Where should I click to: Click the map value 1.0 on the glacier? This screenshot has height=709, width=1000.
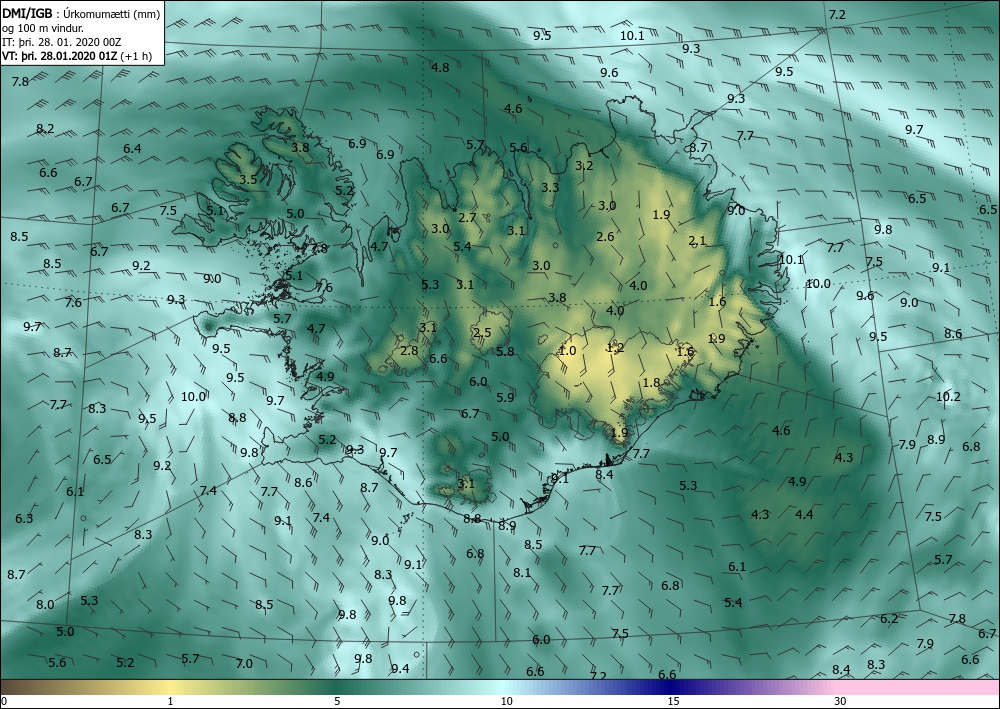pyautogui.click(x=567, y=350)
